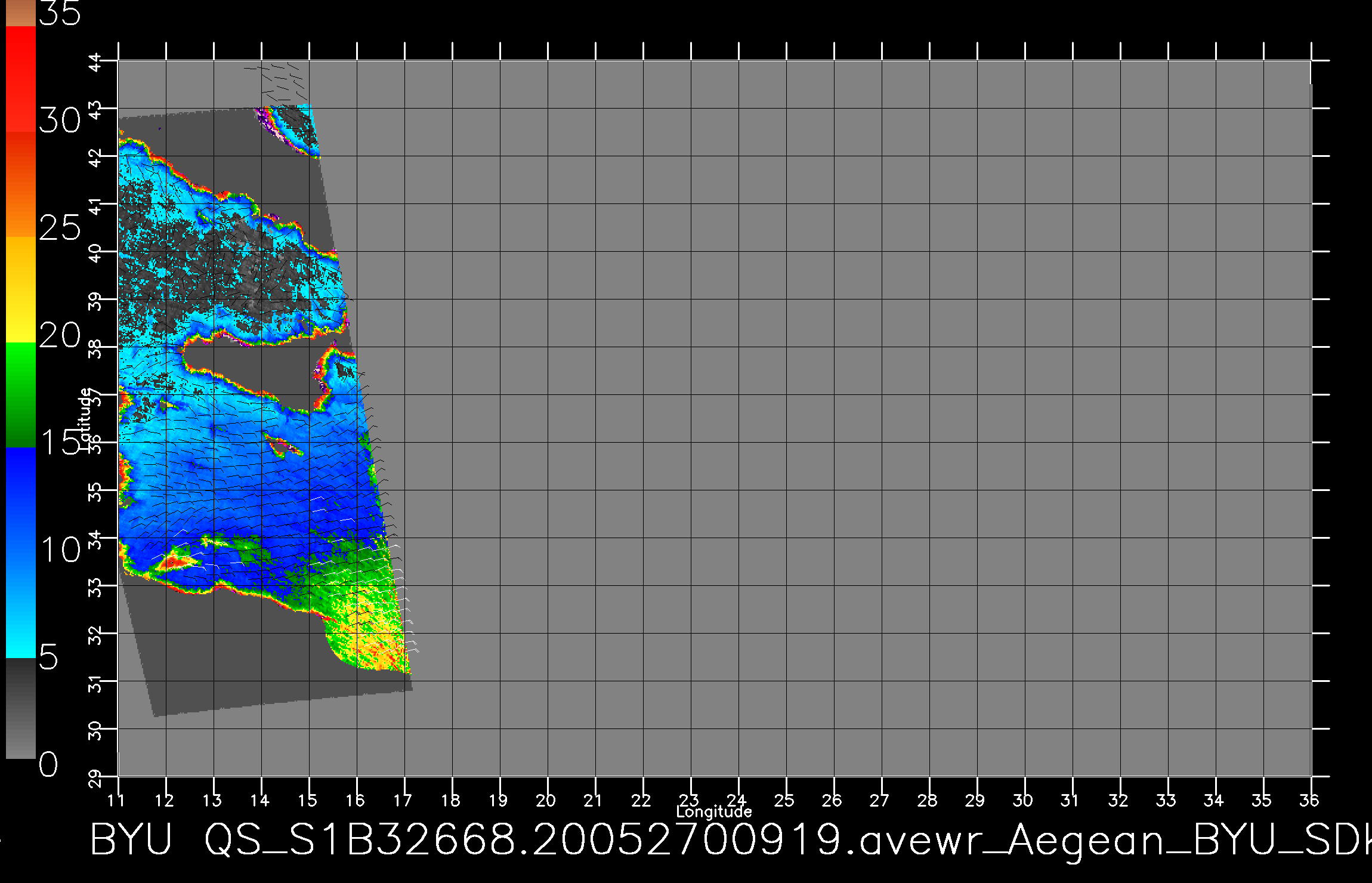Click longitude tick label 14
The width and height of the screenshot is (1372, 883).
(259, 800)
